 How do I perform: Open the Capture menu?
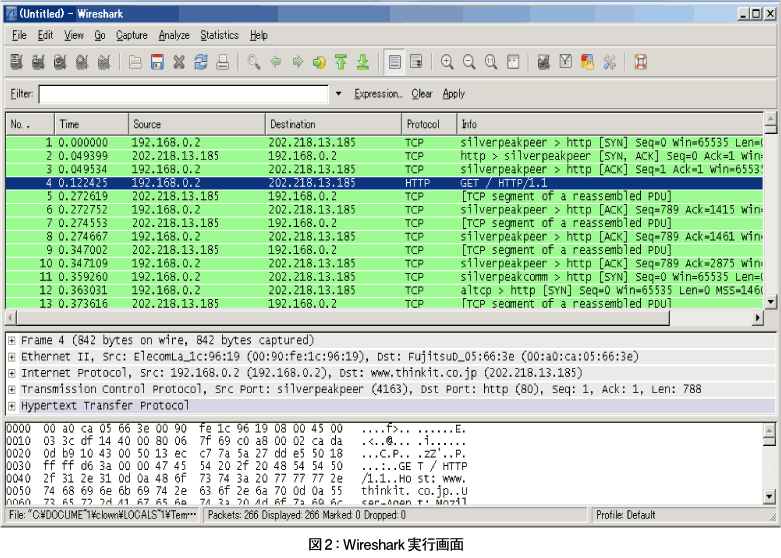coord(131,35)
